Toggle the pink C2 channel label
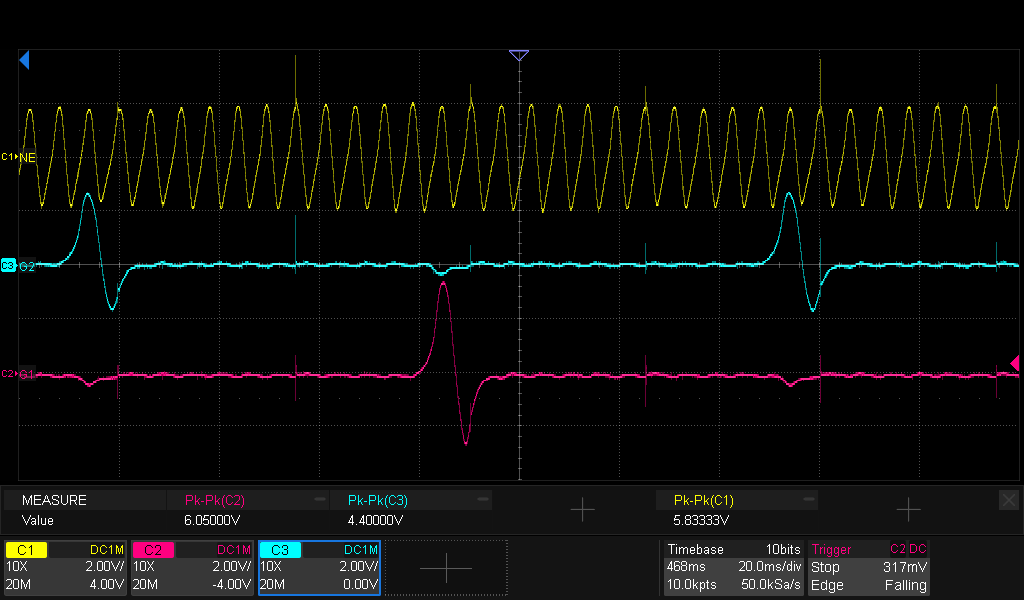Viewport: 1024px width, 600px height. click(x=153, y=550)
